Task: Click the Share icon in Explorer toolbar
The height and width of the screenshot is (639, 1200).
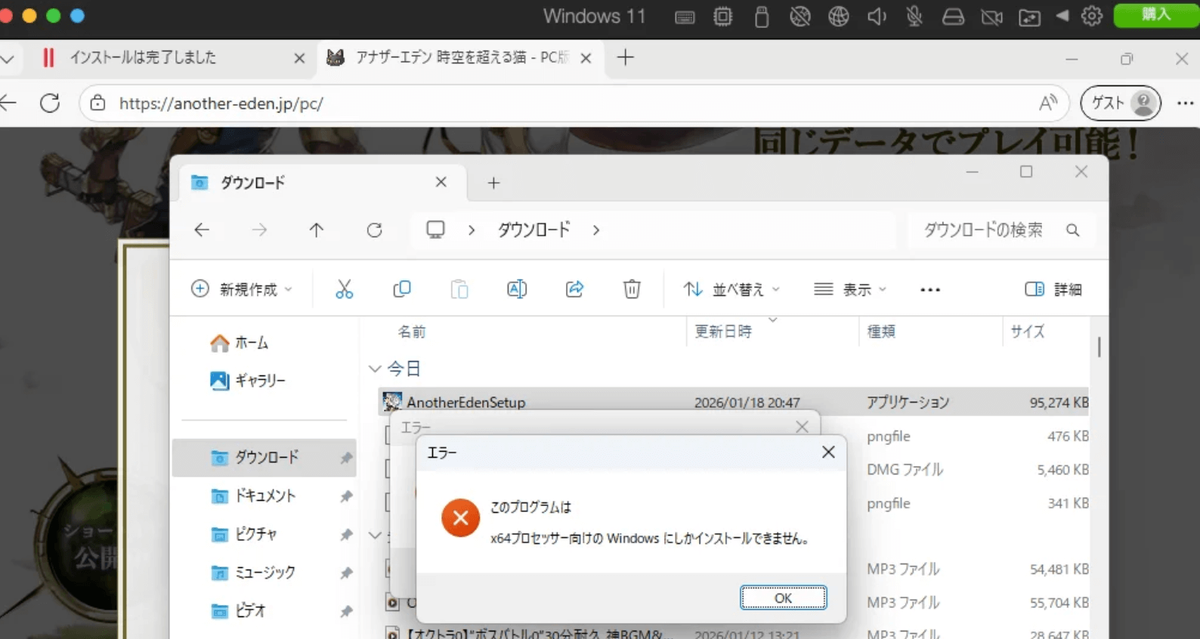Action: tap(574, 289)
